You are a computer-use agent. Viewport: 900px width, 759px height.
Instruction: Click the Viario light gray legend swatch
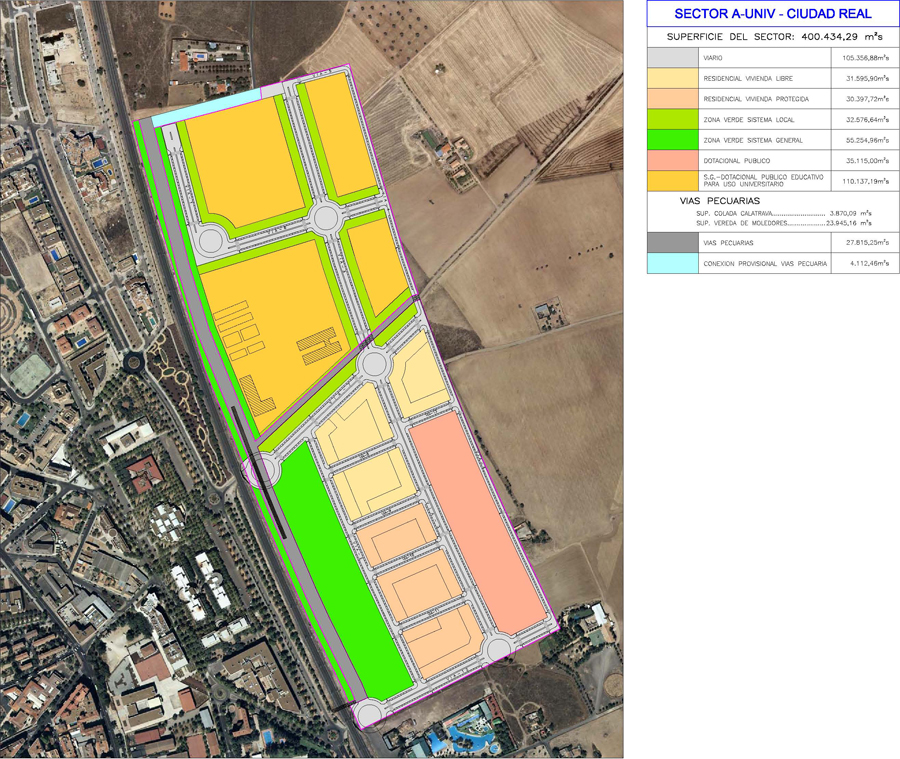coord(673,58)
